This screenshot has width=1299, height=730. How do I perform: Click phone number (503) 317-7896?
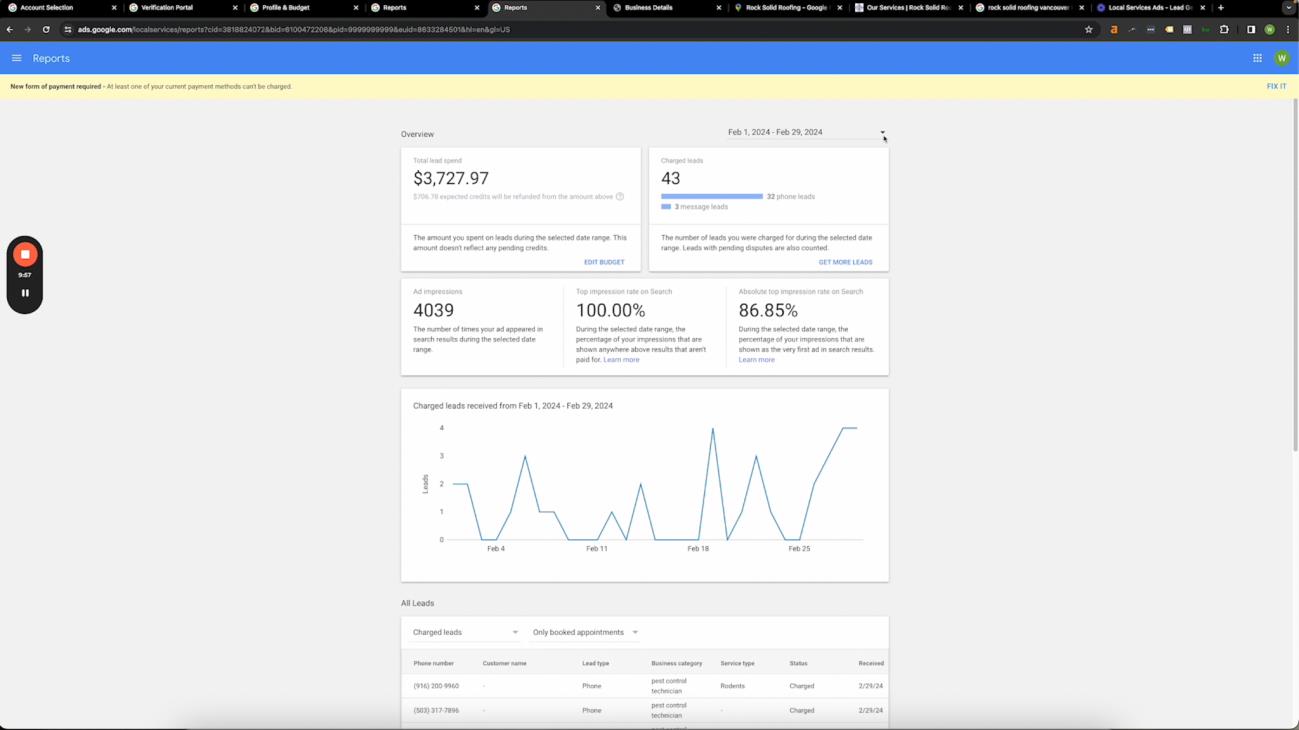(436, 711)
